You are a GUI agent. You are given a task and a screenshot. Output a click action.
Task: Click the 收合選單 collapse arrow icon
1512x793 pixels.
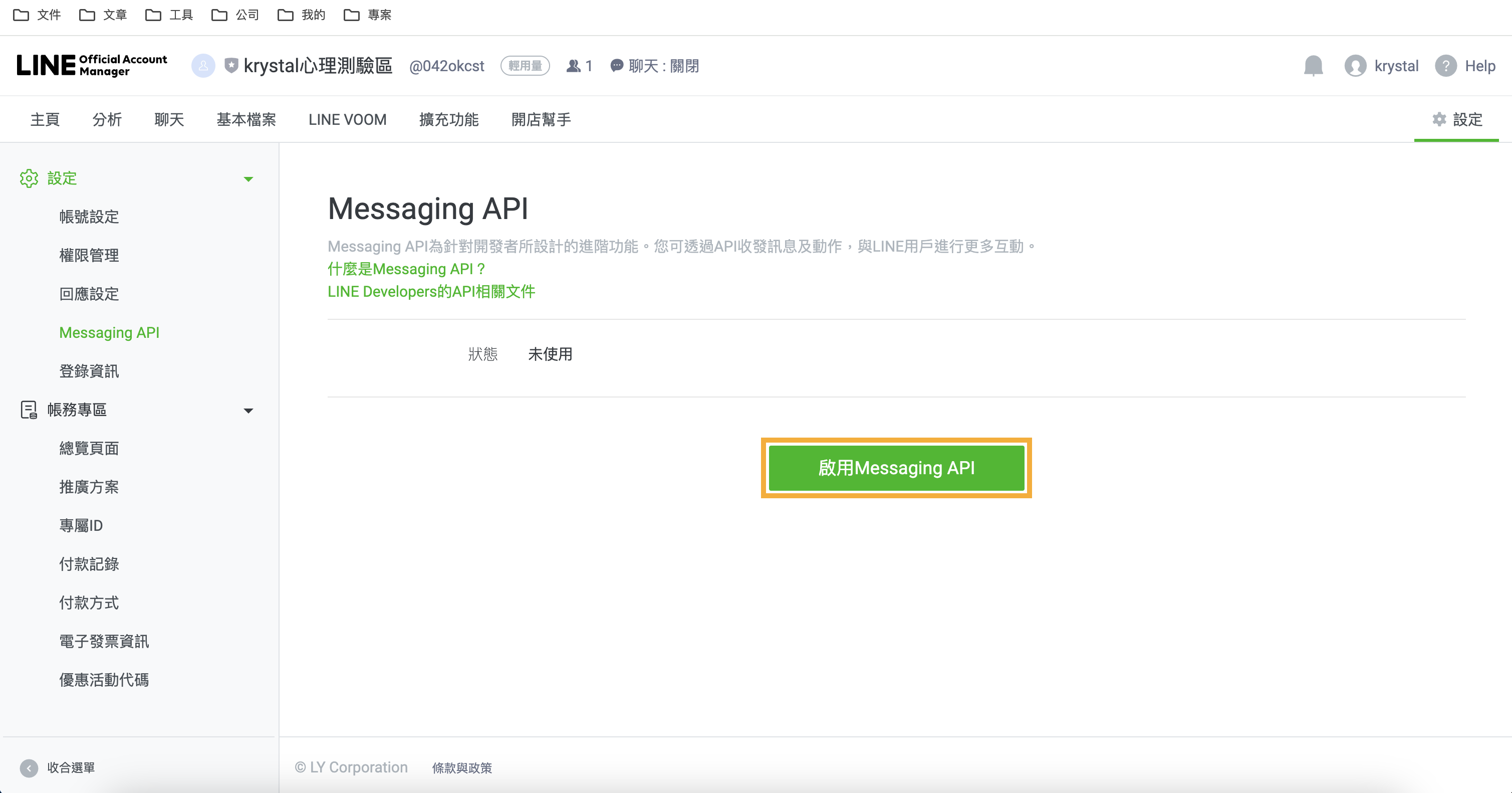[29, 768]
